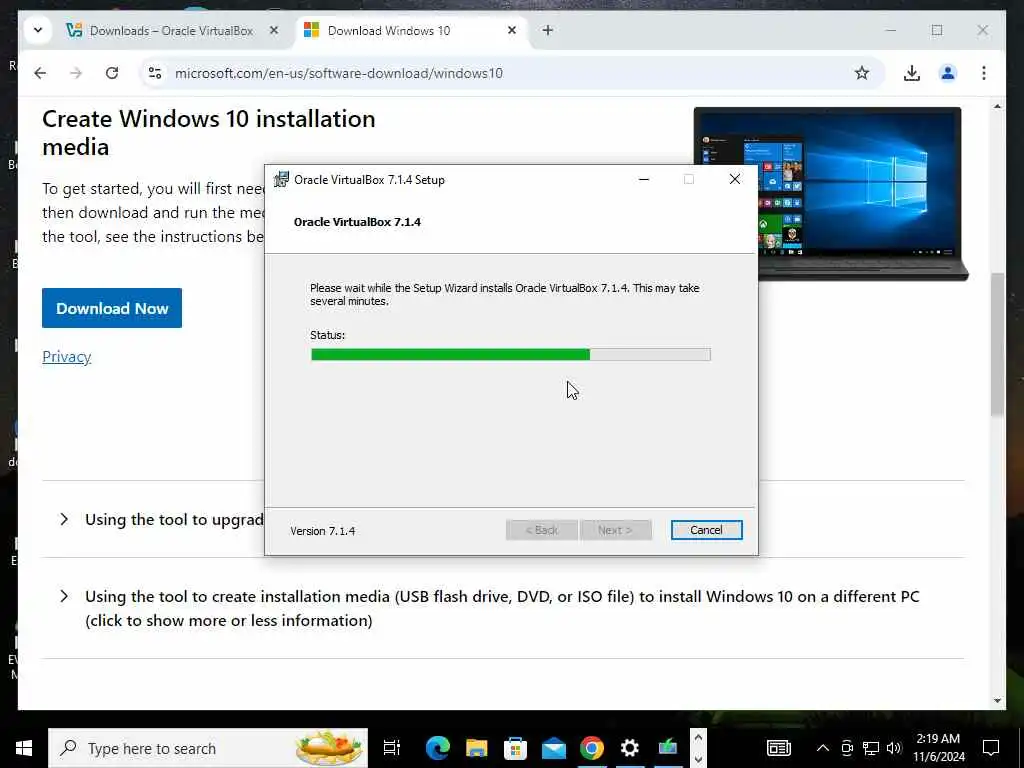1024x768 pixels.
Task: Open the taskbar clock and date
Action: coord(938,748)
